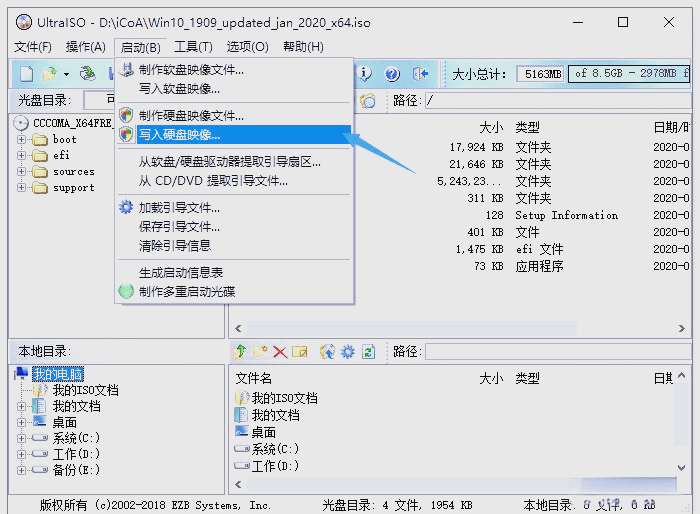
Task: Click the red X delete icon
Action: [x=280, y=352]
